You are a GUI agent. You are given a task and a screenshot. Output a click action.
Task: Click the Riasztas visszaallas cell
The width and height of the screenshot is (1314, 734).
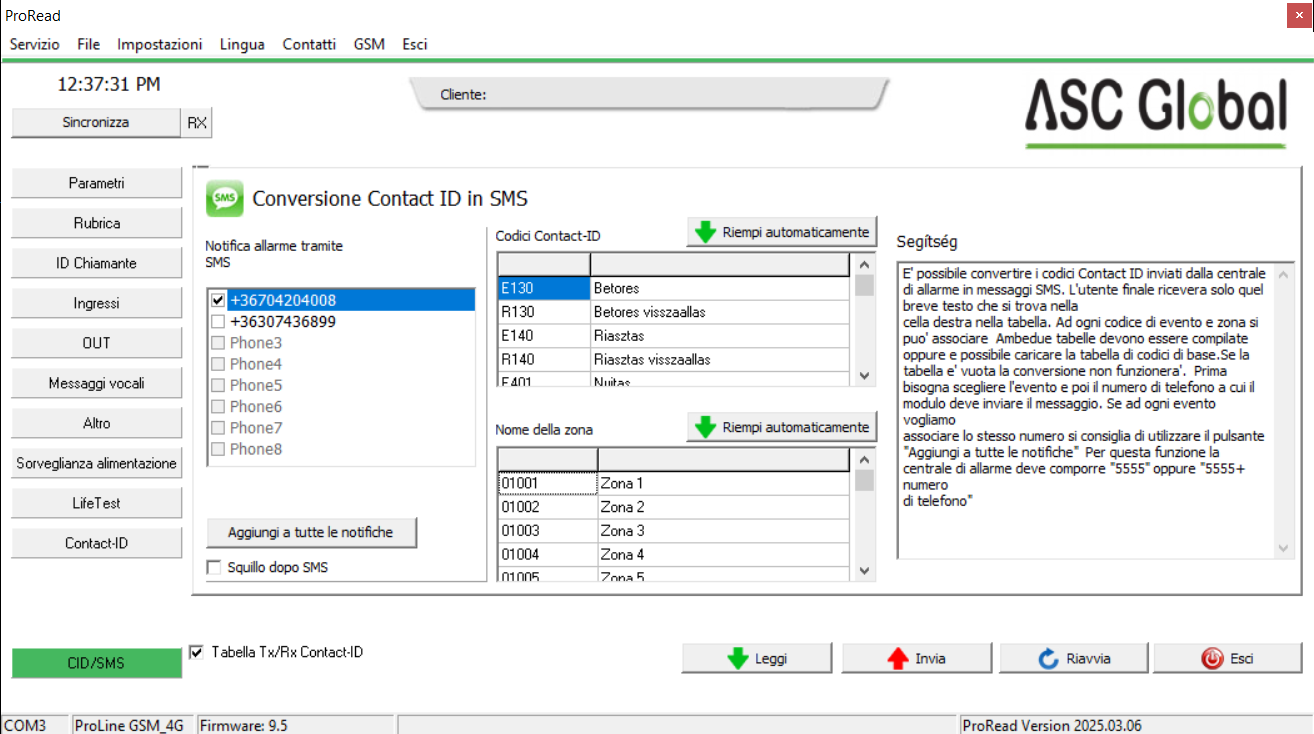point(719,359)
